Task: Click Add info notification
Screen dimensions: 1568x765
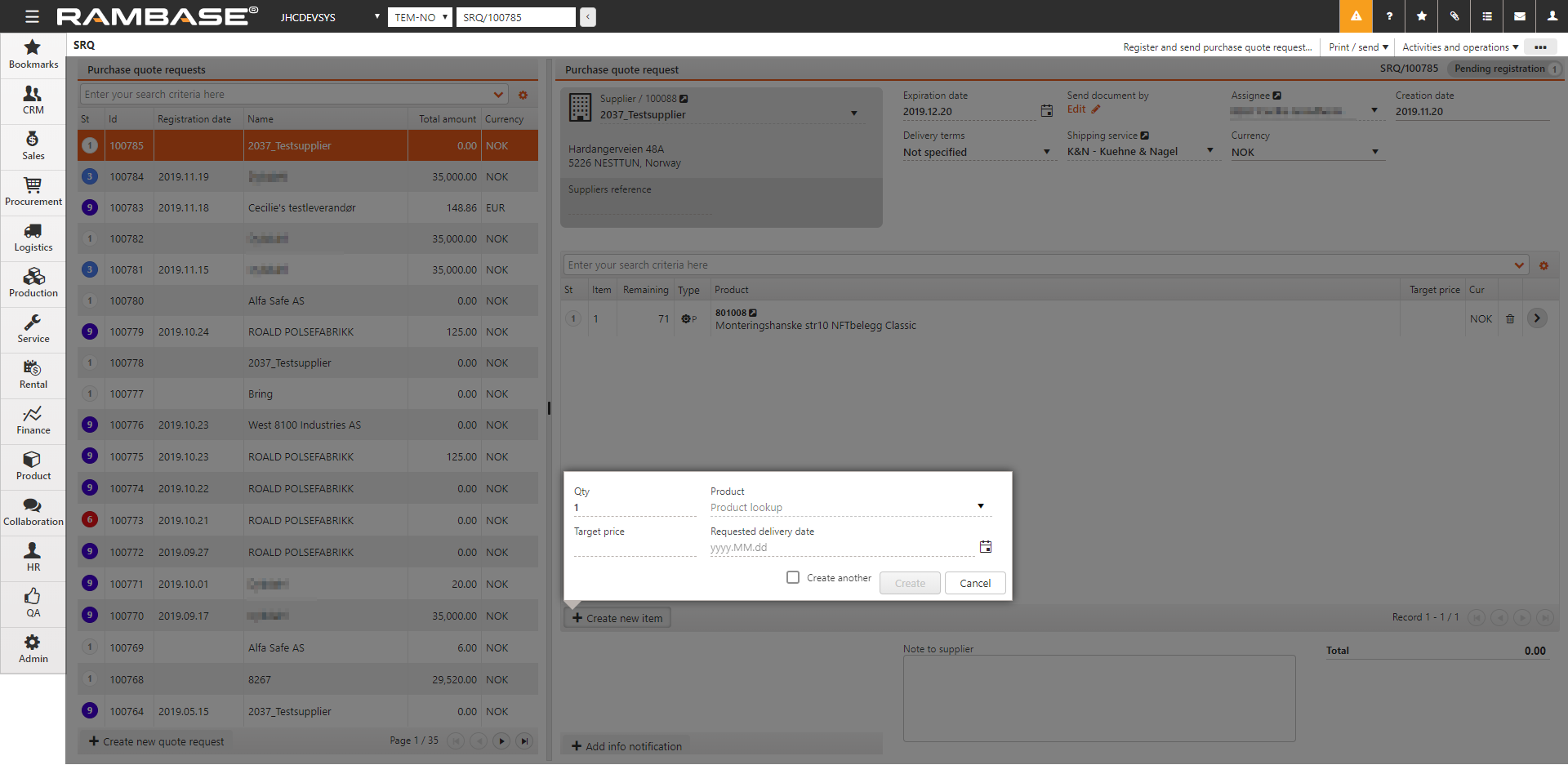Action: (x=626, y=746)
